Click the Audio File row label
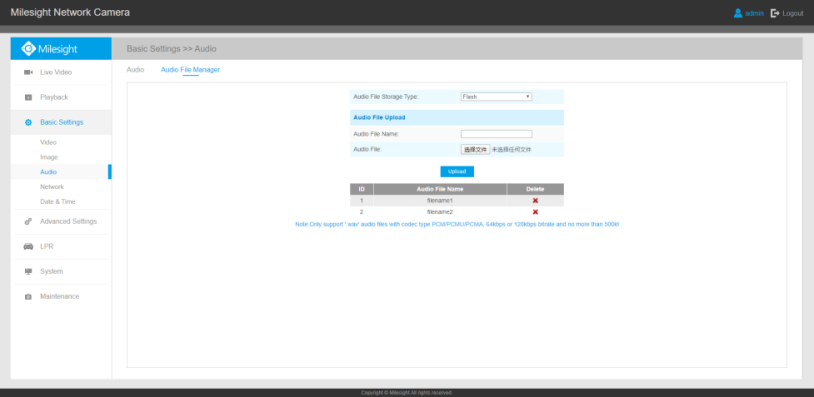The width and height of the screenshot is (814, 397). click(368, 149)
